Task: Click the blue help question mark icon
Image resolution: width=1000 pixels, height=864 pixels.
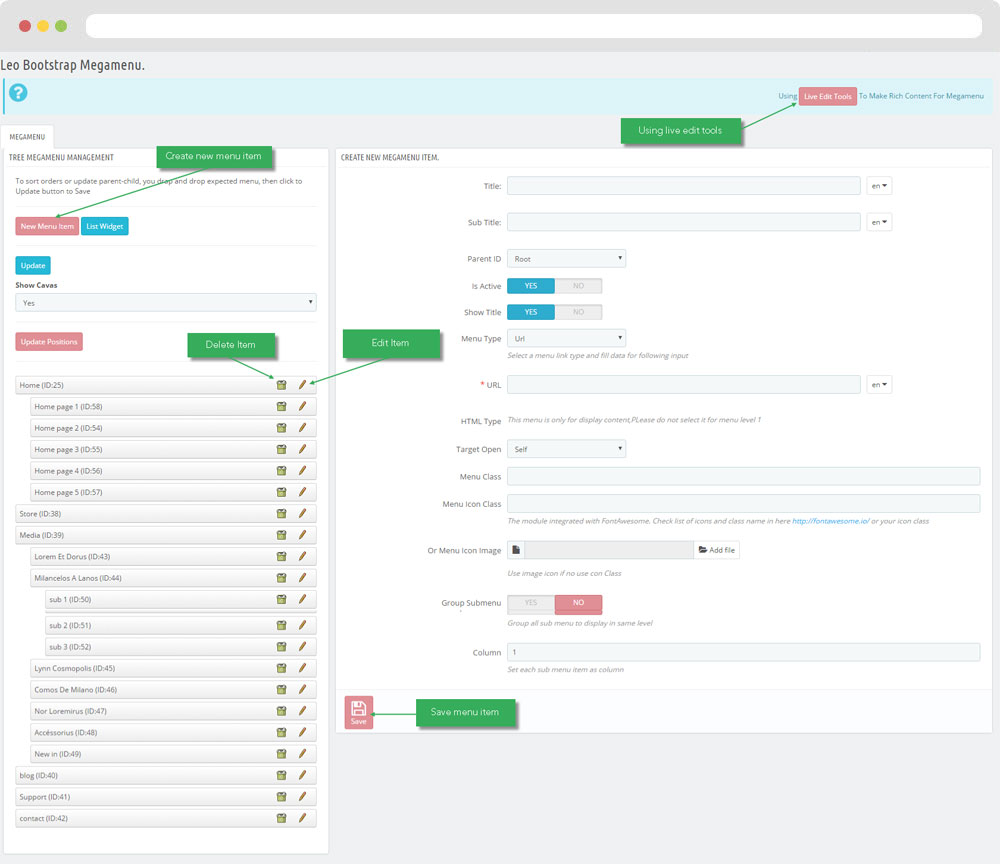Action: click(18, 93)
